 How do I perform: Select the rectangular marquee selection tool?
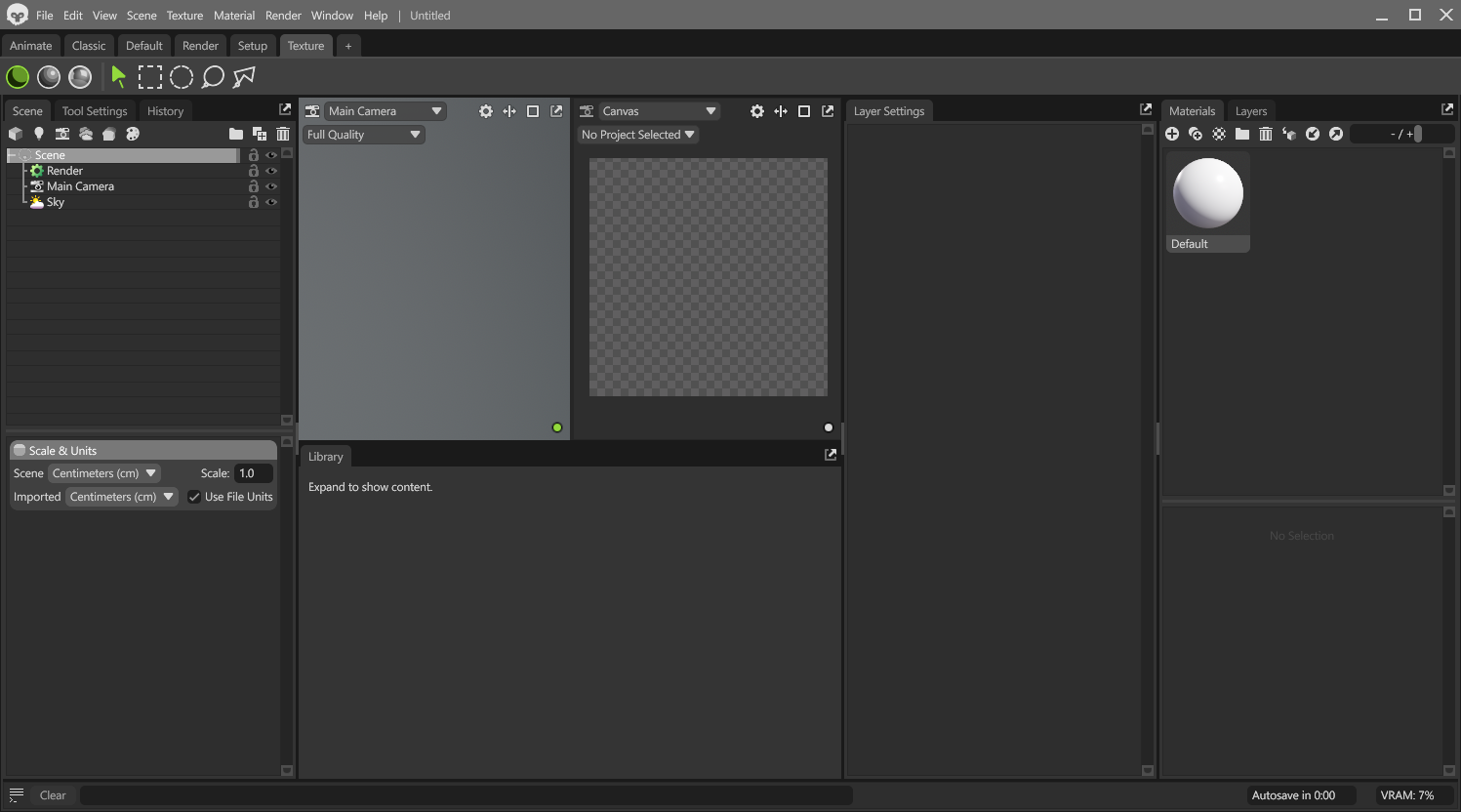[150, 76]
